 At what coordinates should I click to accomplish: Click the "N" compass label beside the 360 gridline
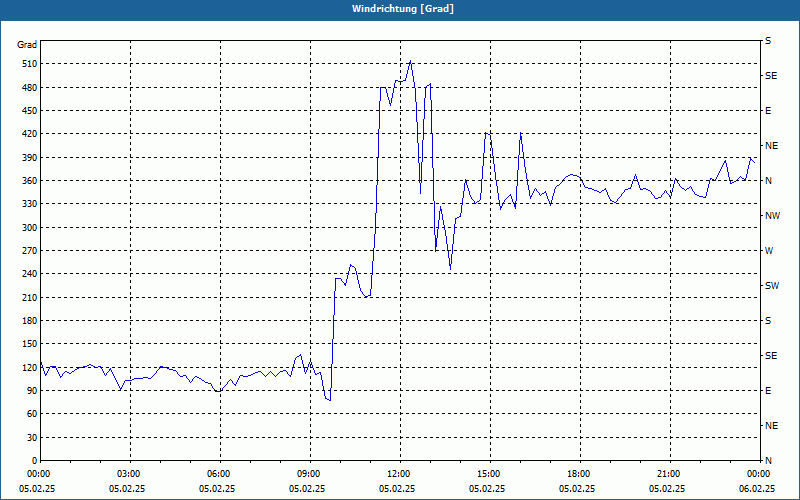point(769,181)
